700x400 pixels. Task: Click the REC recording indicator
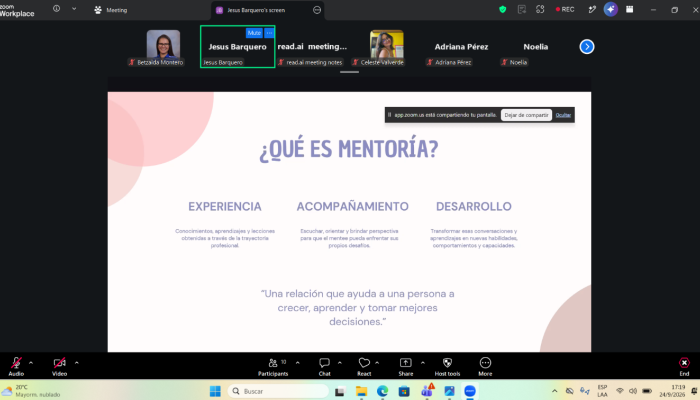(x=565, y=9)
